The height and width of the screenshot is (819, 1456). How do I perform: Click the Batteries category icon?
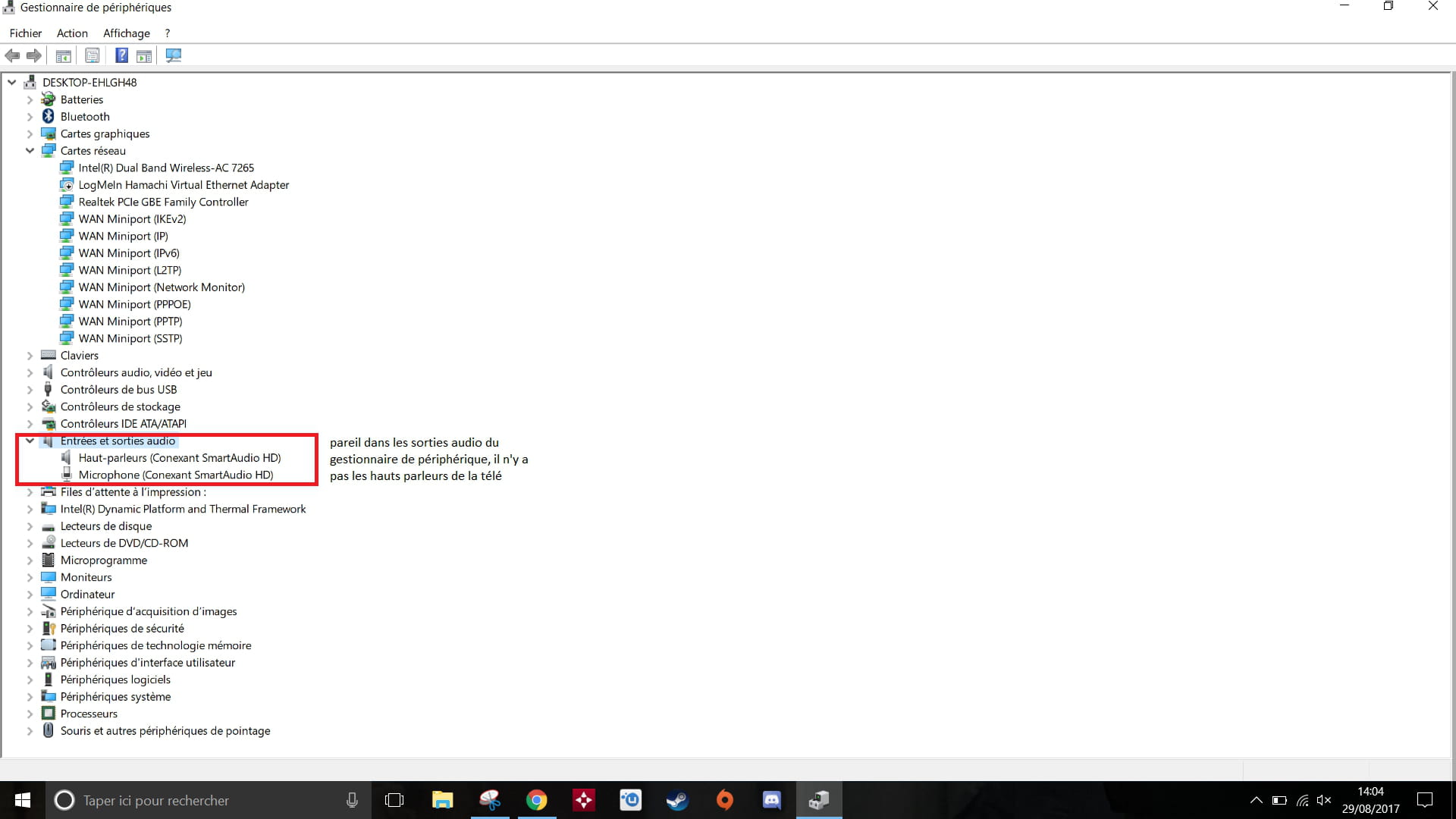tap(49, 99)
